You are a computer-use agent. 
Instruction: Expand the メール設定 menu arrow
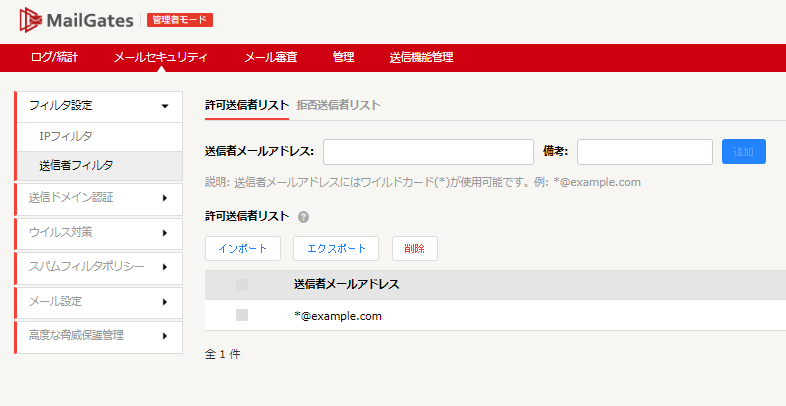pos(165,302)
